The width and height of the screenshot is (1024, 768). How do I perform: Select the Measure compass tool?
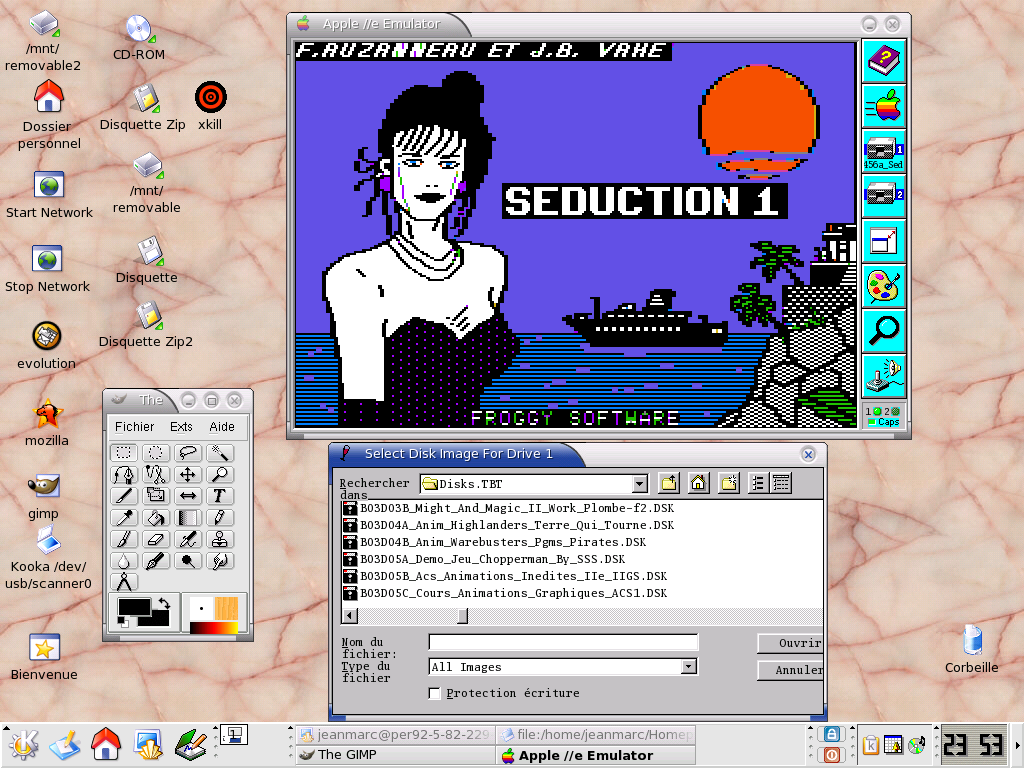123,581
